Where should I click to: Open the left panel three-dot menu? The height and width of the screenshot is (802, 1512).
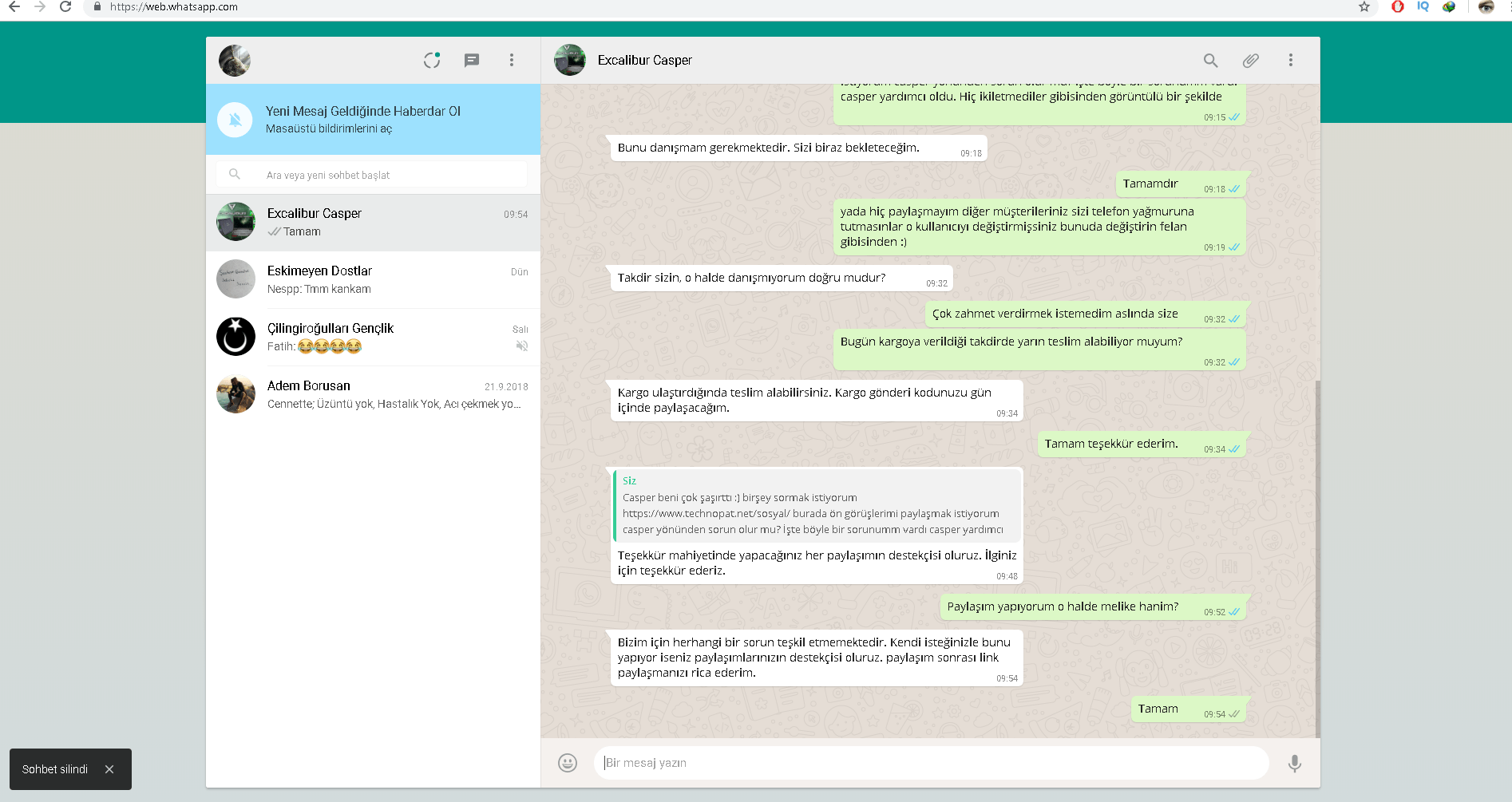pos(512,60)
